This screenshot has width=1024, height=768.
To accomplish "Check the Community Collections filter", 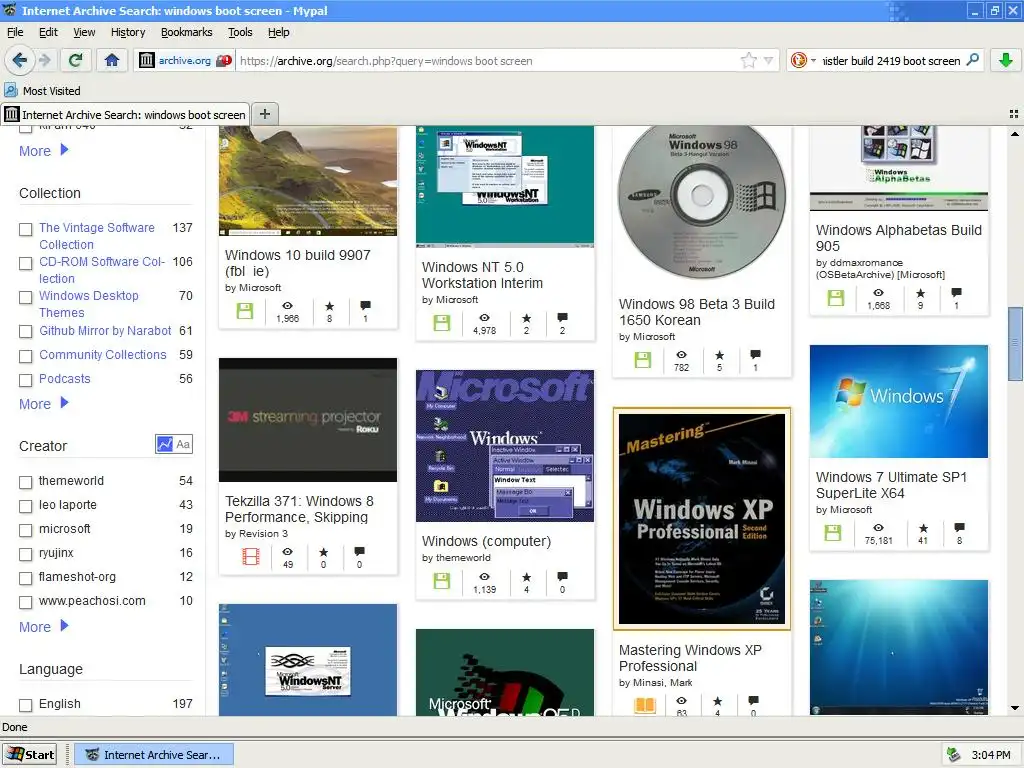I will [25, 356].
